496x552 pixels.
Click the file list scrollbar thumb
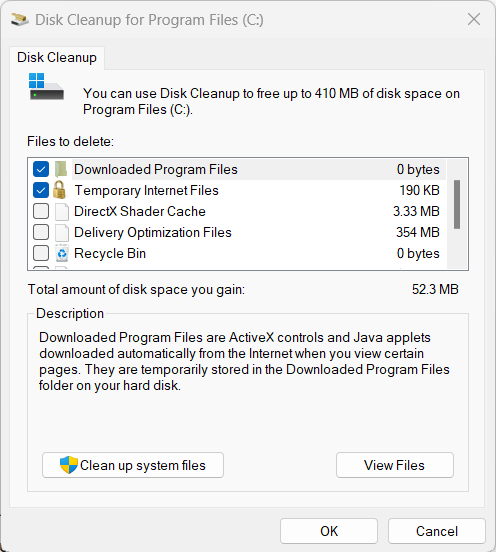pos(457,205)
